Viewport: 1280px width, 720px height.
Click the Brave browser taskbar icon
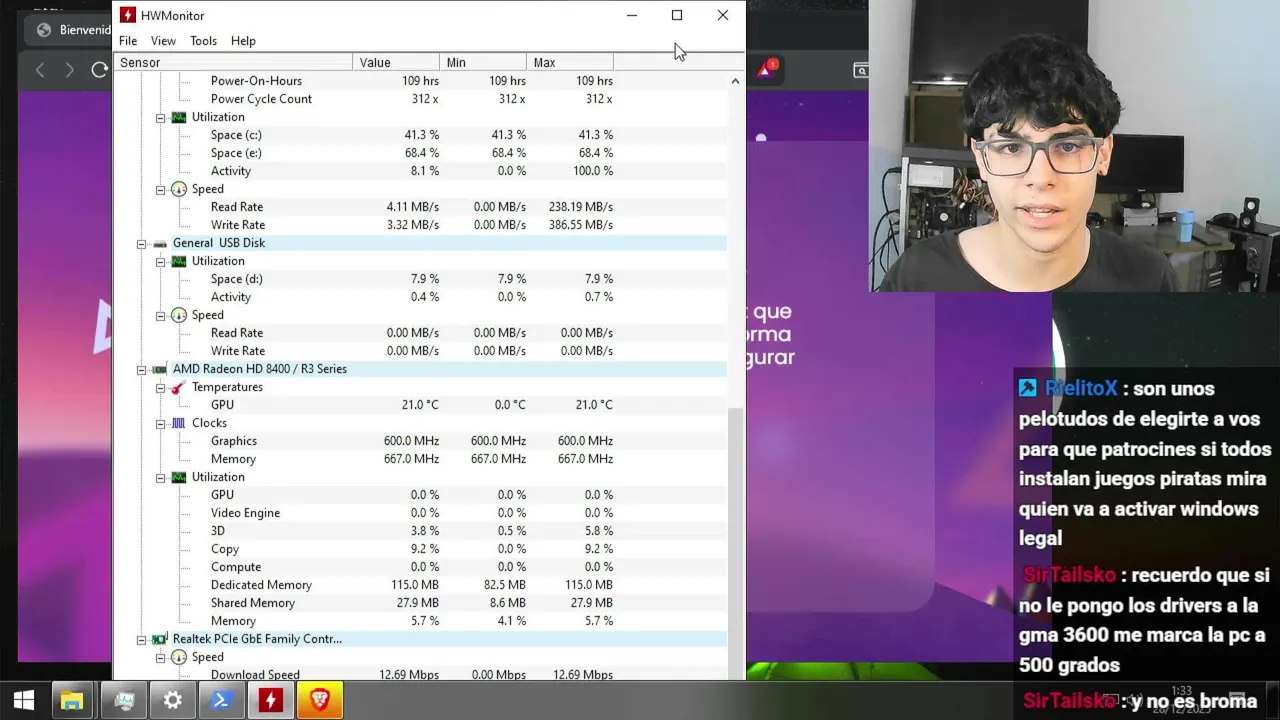(320, 700)
